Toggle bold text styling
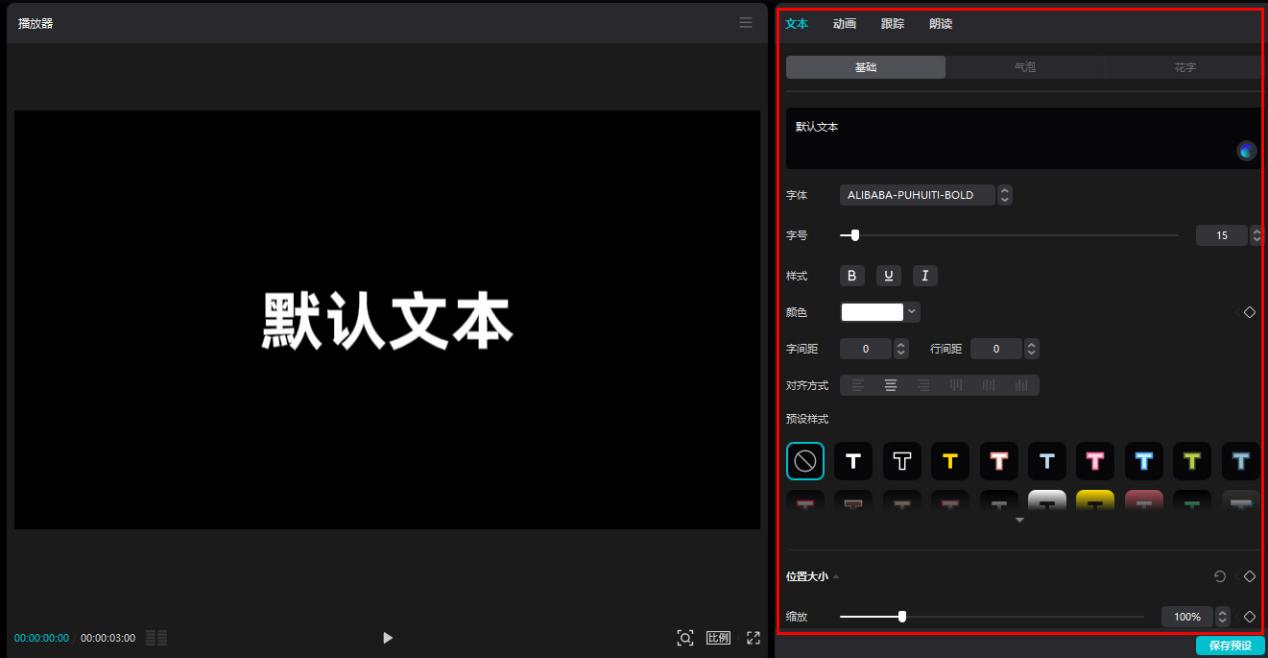 [x=851, y=275]
